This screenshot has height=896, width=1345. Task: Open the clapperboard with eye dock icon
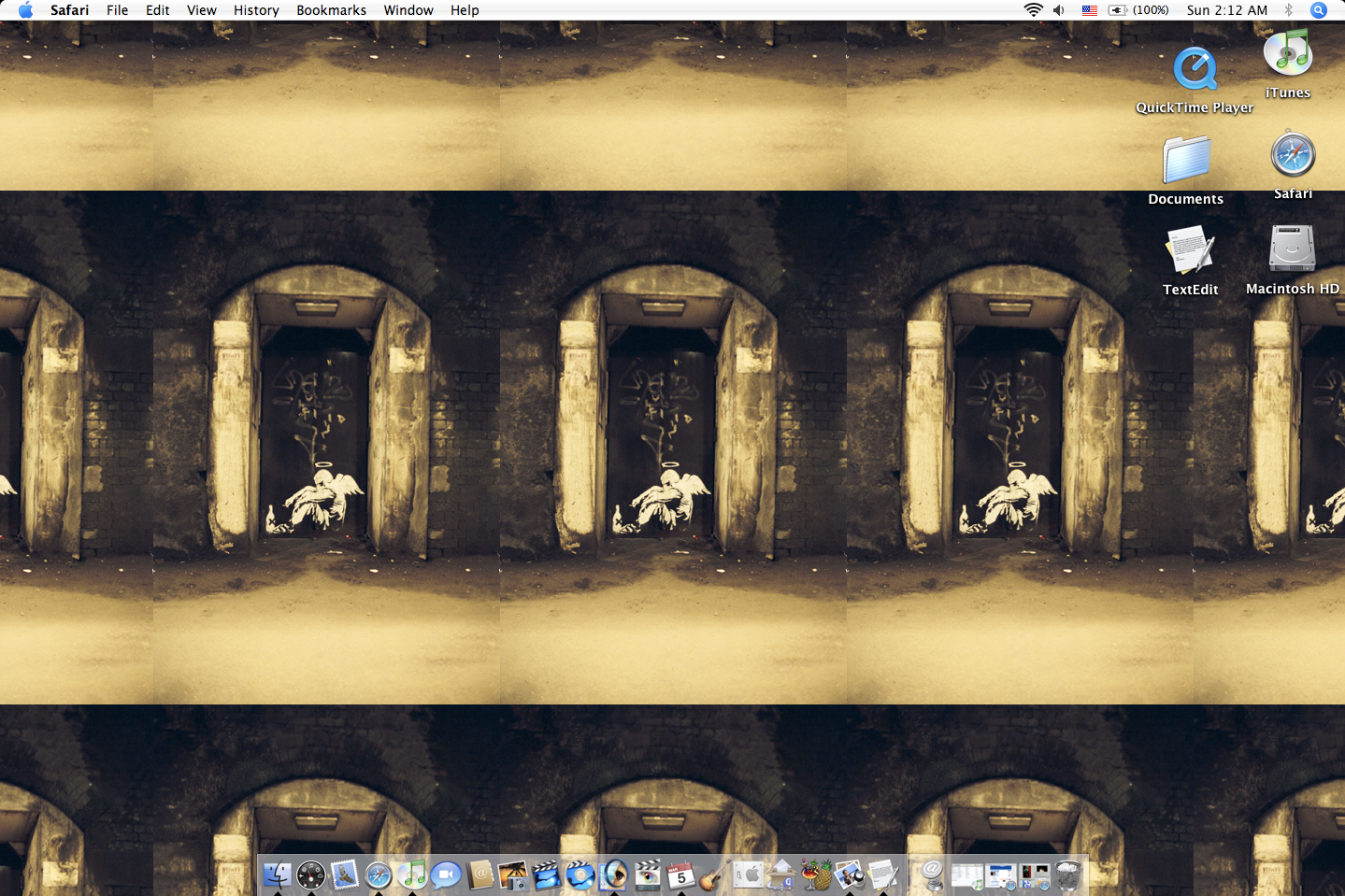pos(648,875)
